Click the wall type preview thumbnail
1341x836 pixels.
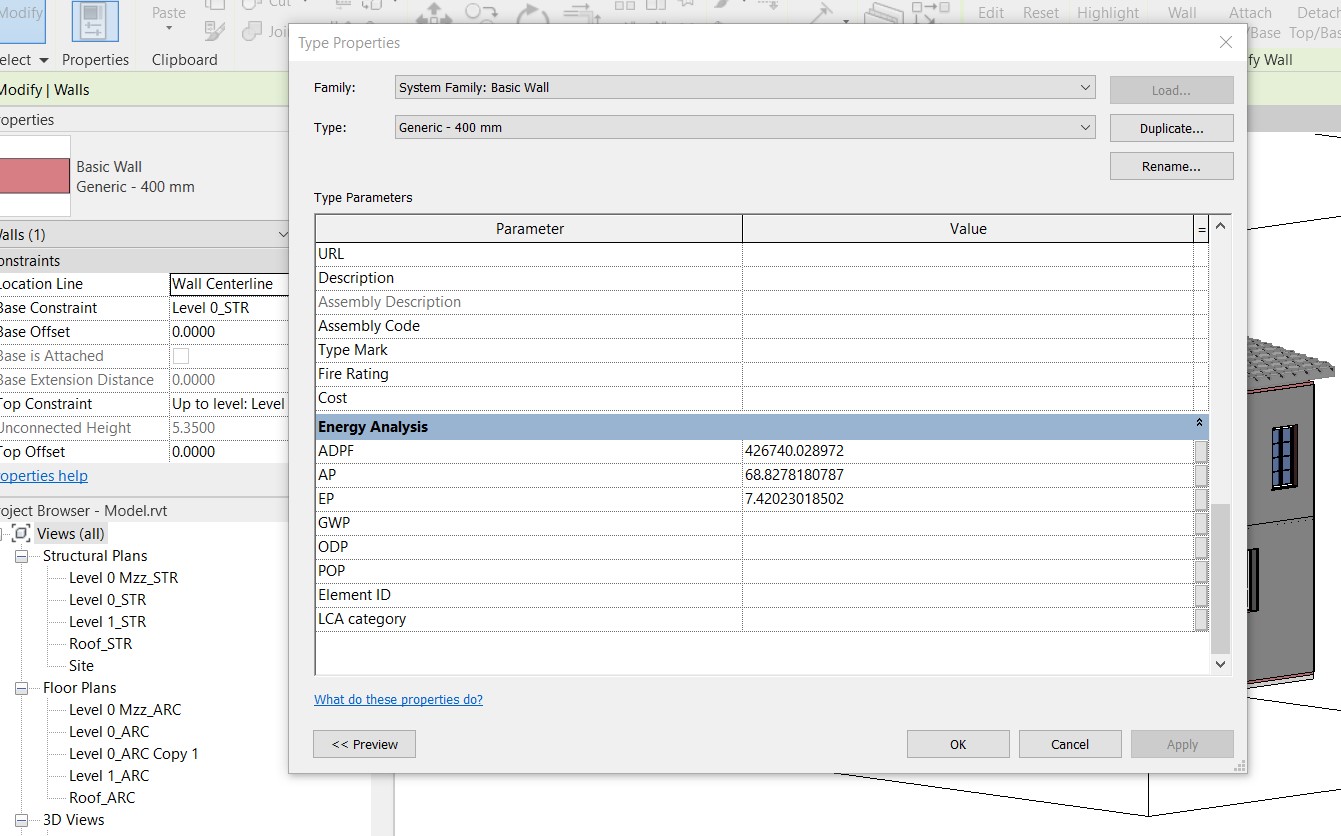tap(35, 176)
